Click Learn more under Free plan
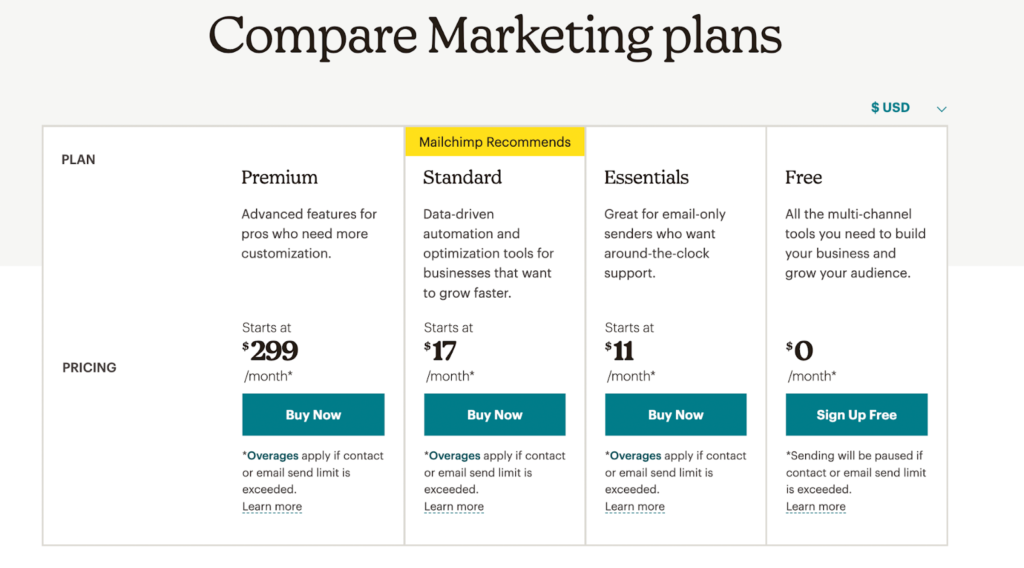1024x568 pixels. click(815, 507)
